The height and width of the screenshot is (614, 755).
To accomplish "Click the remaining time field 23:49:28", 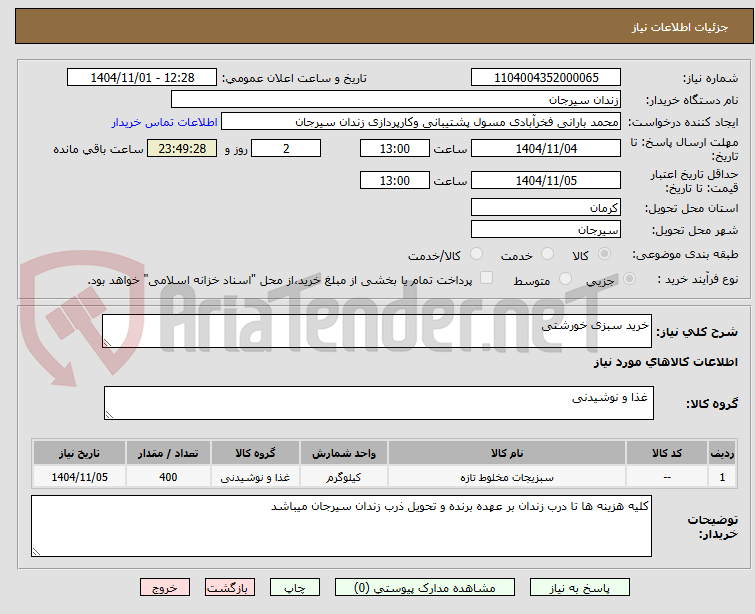I will pos(182,149).
